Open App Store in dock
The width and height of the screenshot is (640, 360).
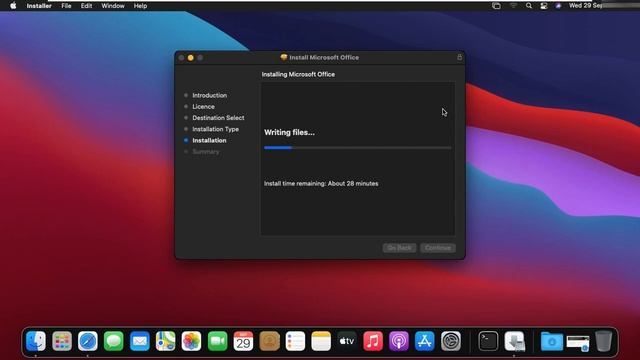425,341
